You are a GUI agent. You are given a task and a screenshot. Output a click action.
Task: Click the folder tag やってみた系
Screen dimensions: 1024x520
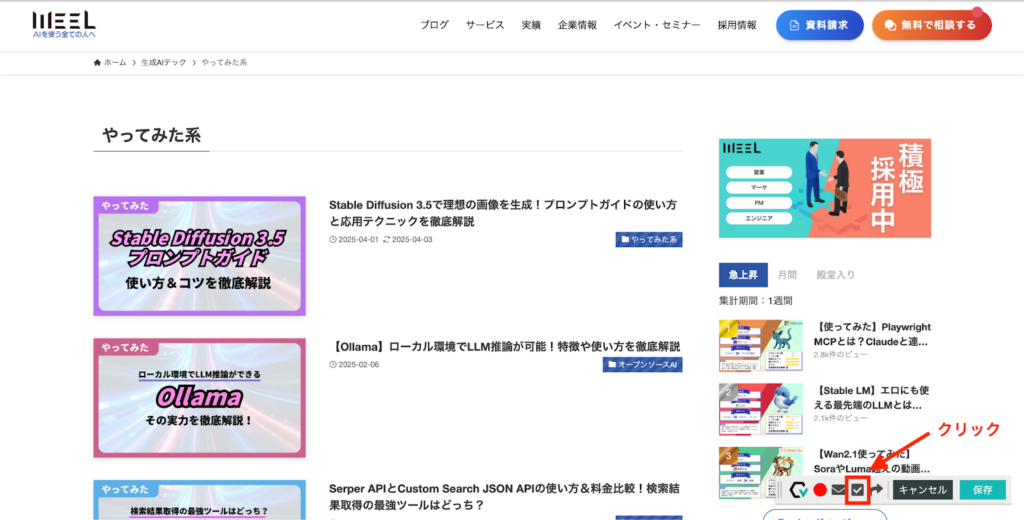coord(648,240)
